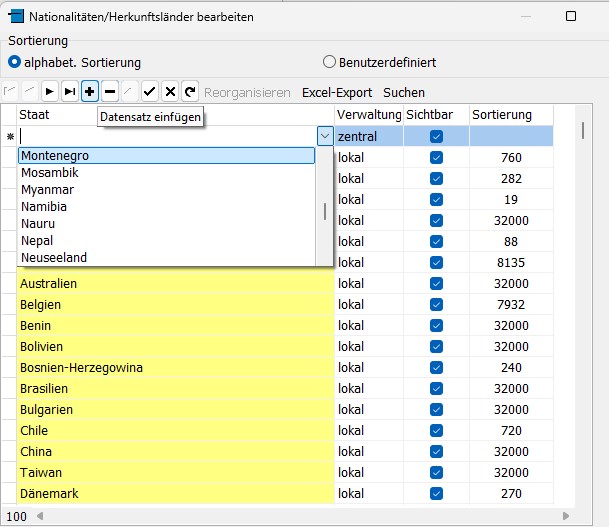Click the window icon in title bar
Screen dimensions: 609x527
pos(16,16)
